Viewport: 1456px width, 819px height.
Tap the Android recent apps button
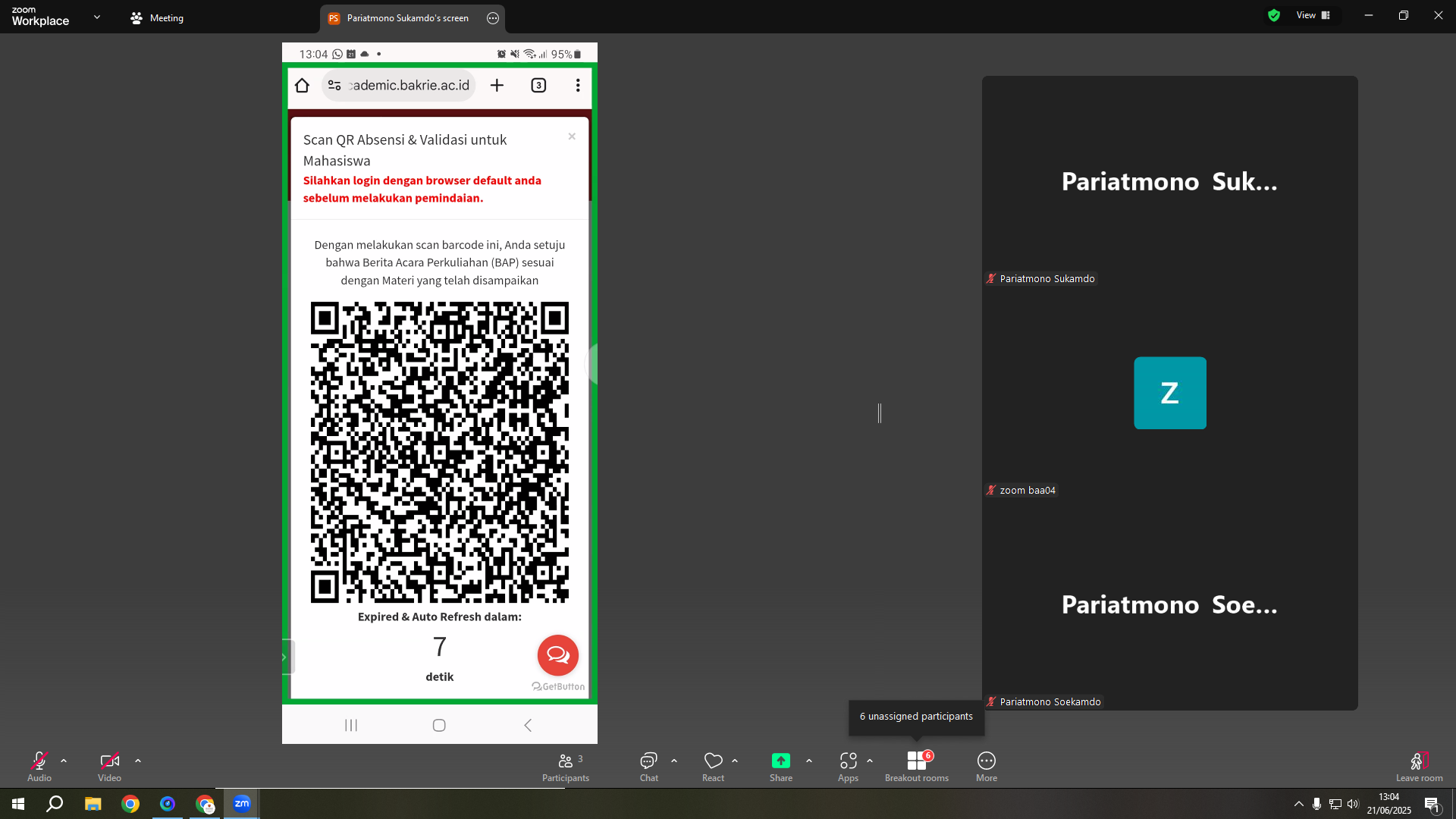351,725
